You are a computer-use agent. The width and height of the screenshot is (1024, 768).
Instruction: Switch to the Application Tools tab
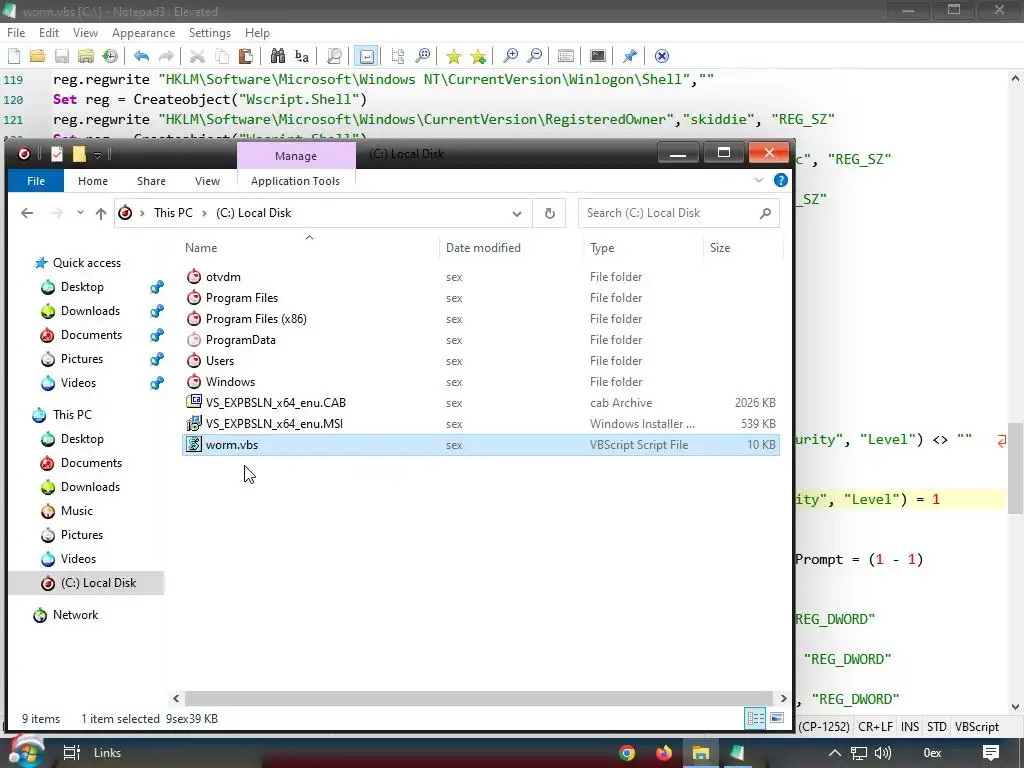[295, 181]
